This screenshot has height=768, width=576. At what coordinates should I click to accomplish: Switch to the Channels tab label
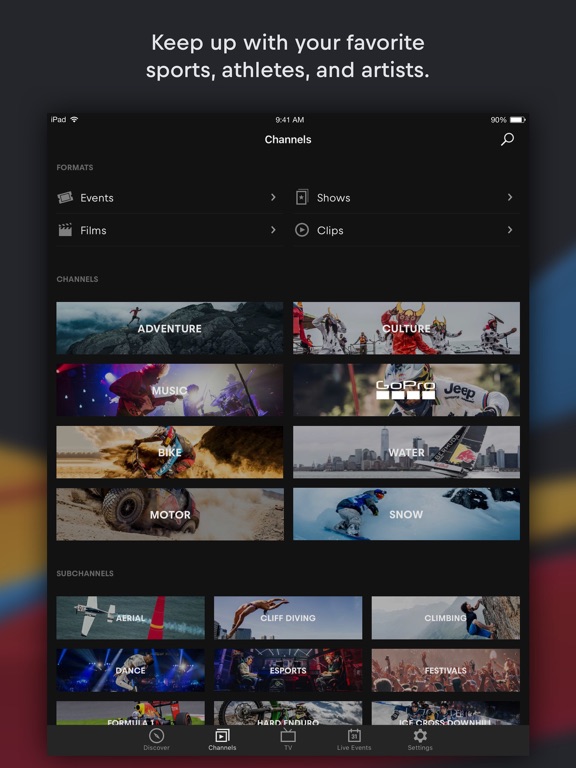pyautogui.click(x=222, y=747)
